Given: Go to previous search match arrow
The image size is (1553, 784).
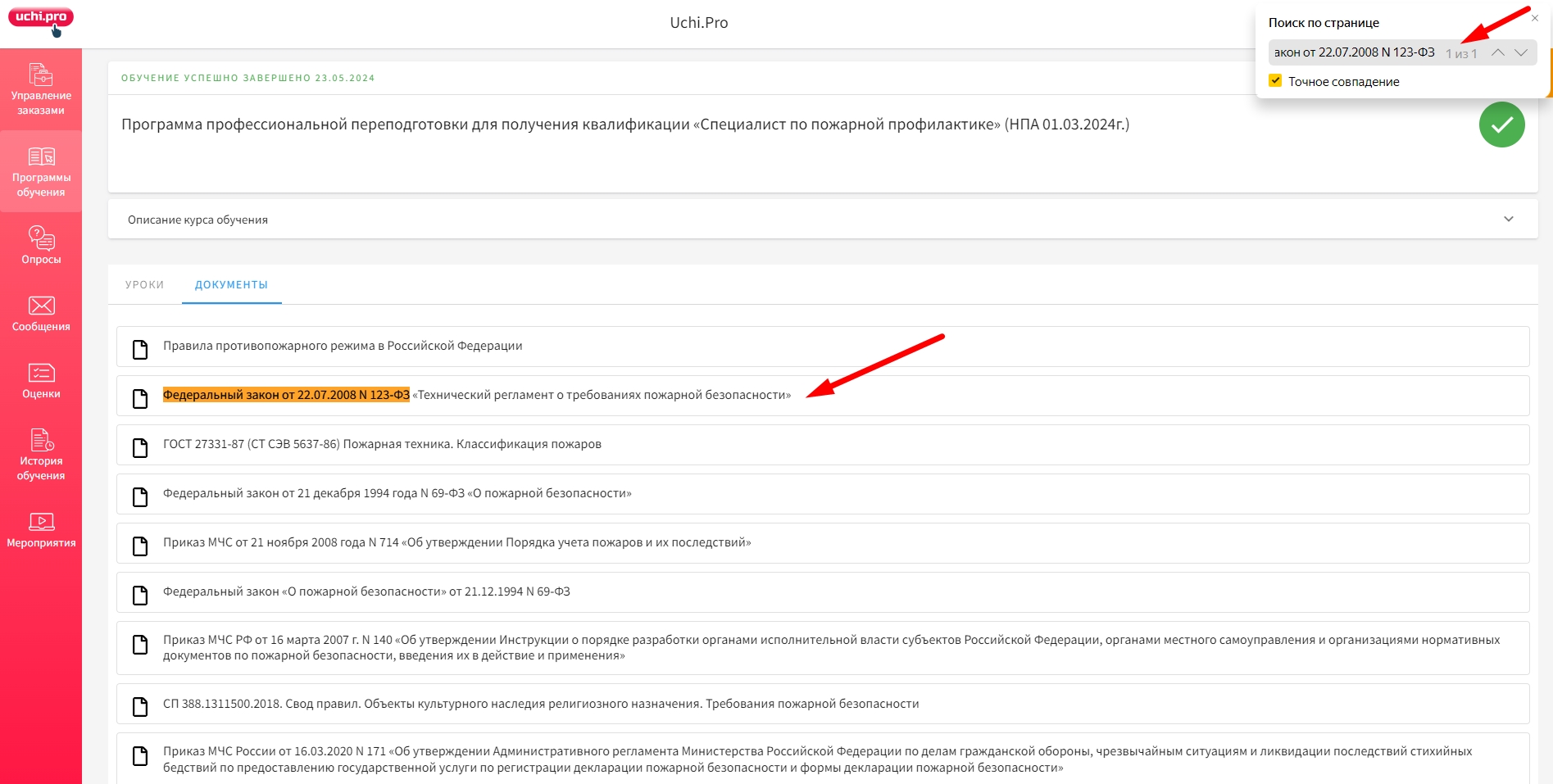Looking at the screenshot, I should (x=1497, y=52).
